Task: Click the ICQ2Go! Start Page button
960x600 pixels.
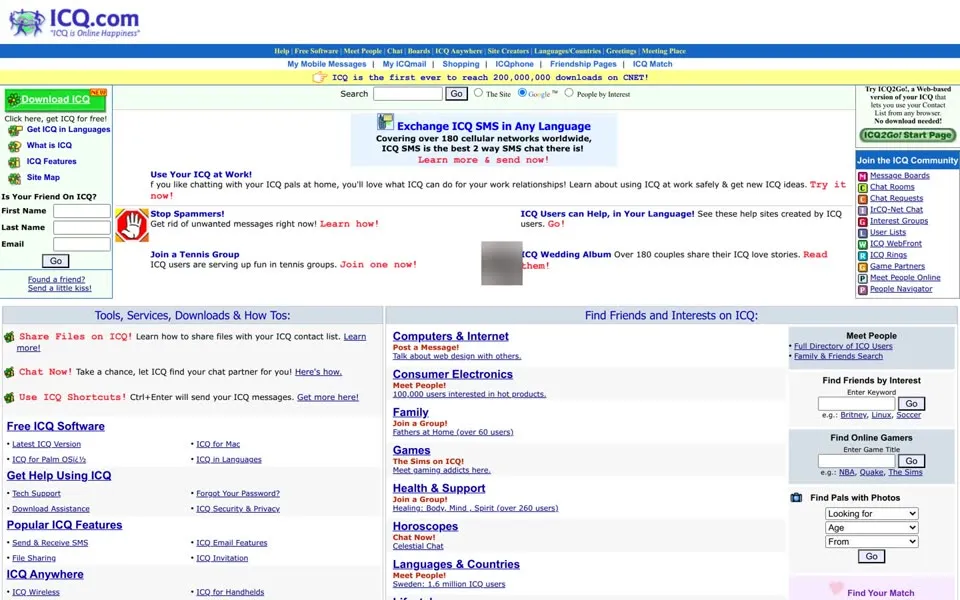Action: click(907, 135)
